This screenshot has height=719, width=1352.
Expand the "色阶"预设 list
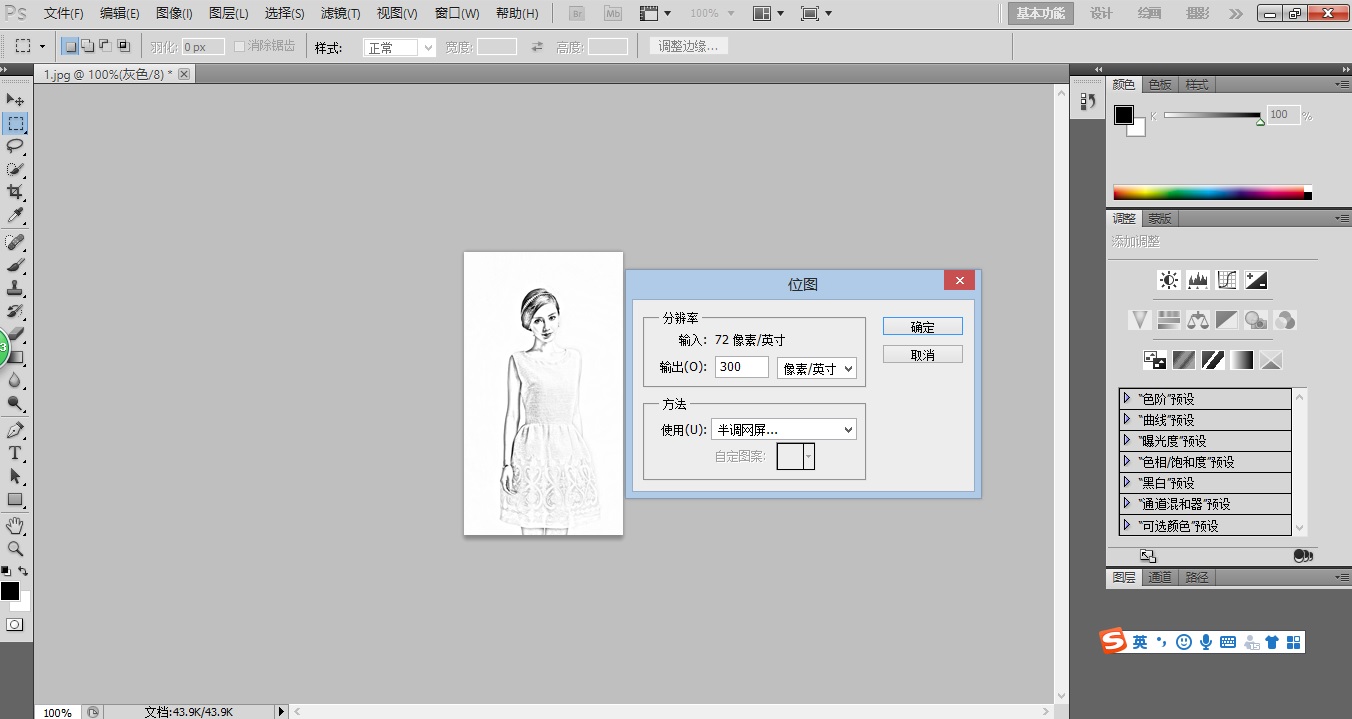coord(1127,399)
